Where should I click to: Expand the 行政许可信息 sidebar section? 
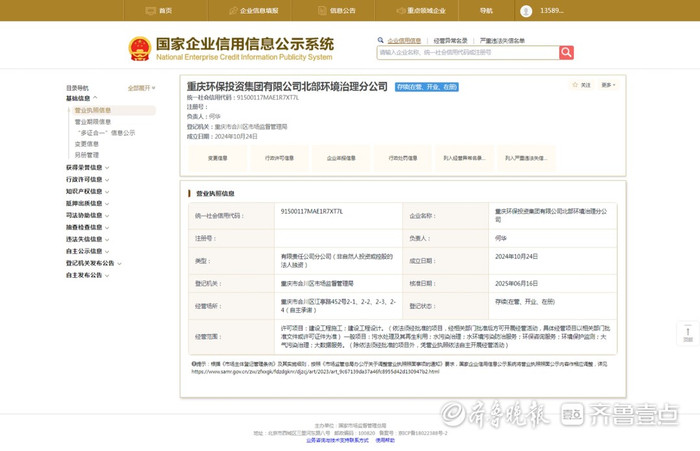tap(88, 180)
